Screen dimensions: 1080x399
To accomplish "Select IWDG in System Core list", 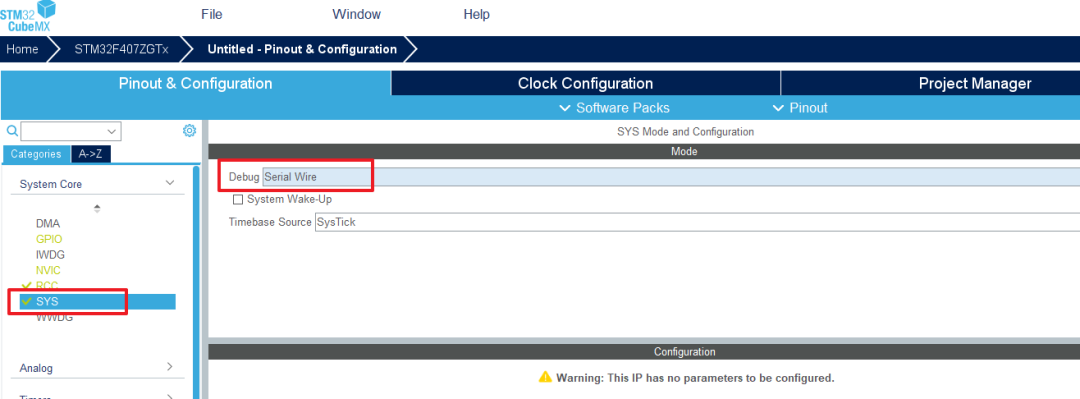I will (x=50, y=254).
